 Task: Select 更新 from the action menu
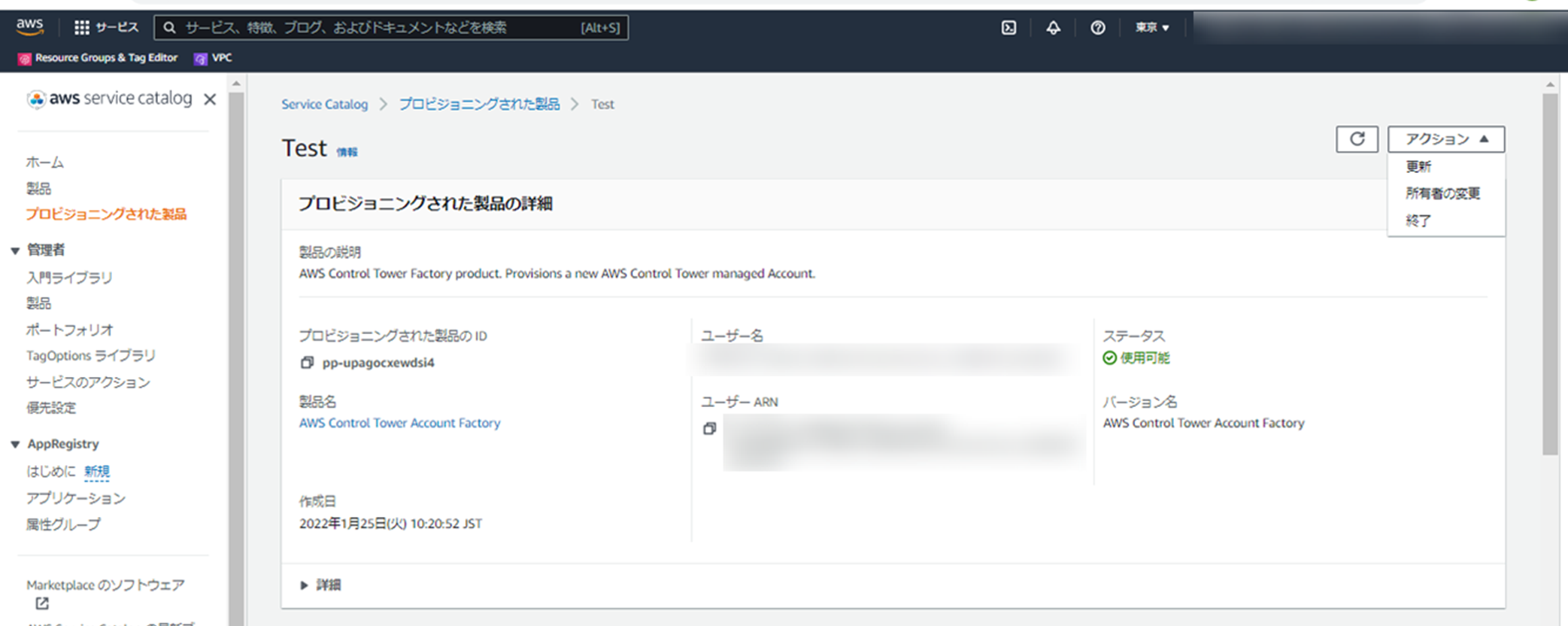pyautogui.click(x=1418, y=166)
